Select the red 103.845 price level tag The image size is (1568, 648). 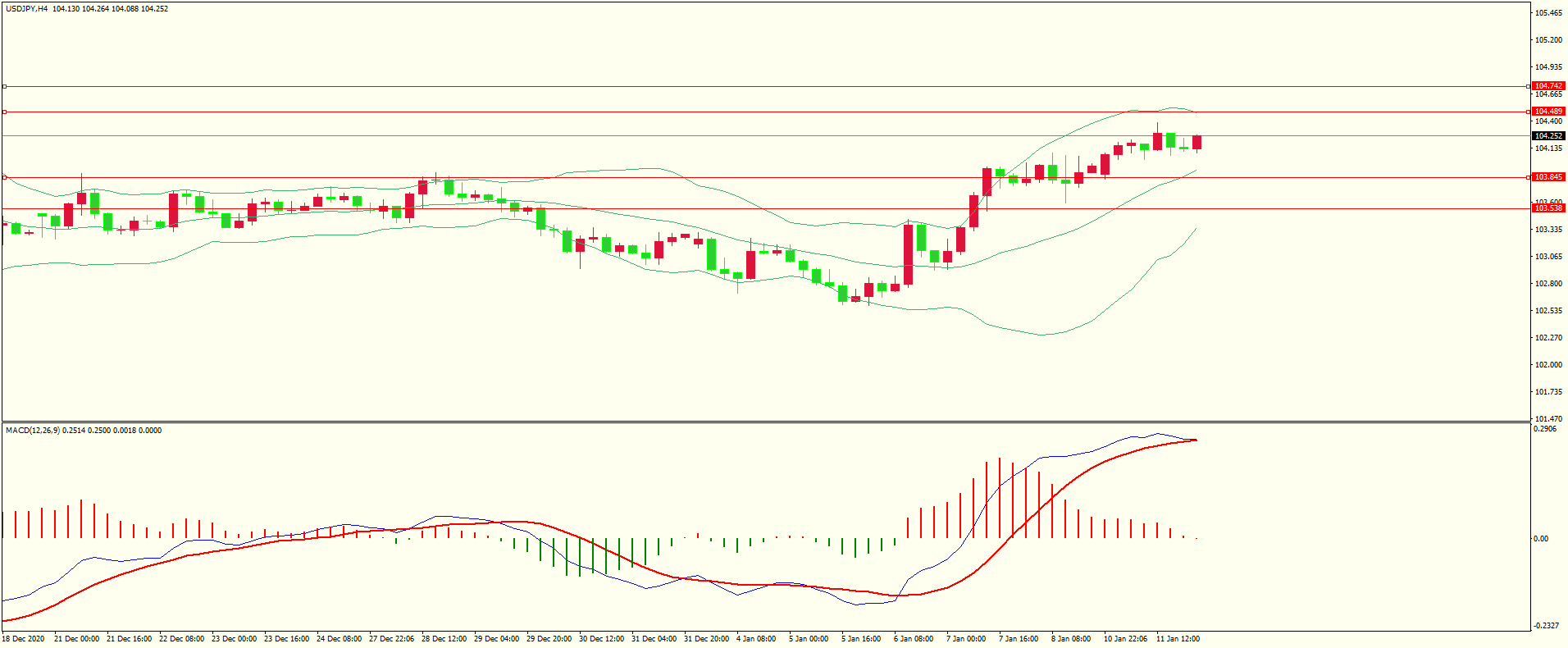[1548, 177]
